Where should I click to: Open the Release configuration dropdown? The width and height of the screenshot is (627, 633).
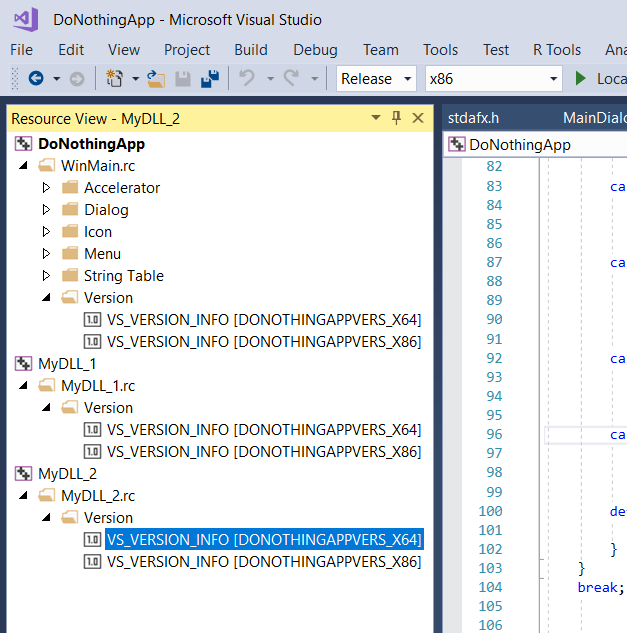coord(408,79)
